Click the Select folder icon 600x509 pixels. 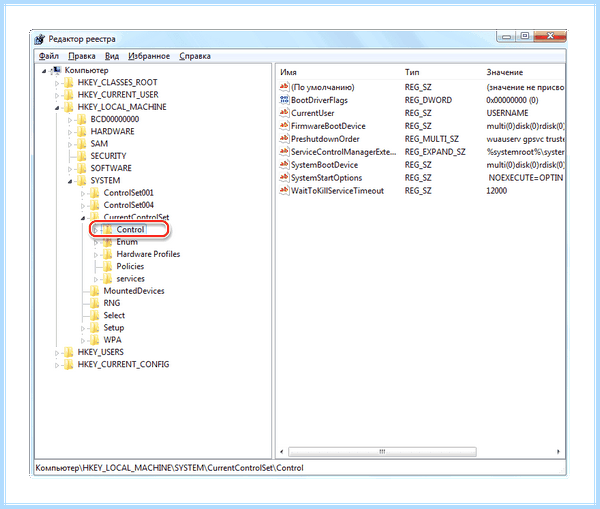pyautogui.click(x=94, y=315)
